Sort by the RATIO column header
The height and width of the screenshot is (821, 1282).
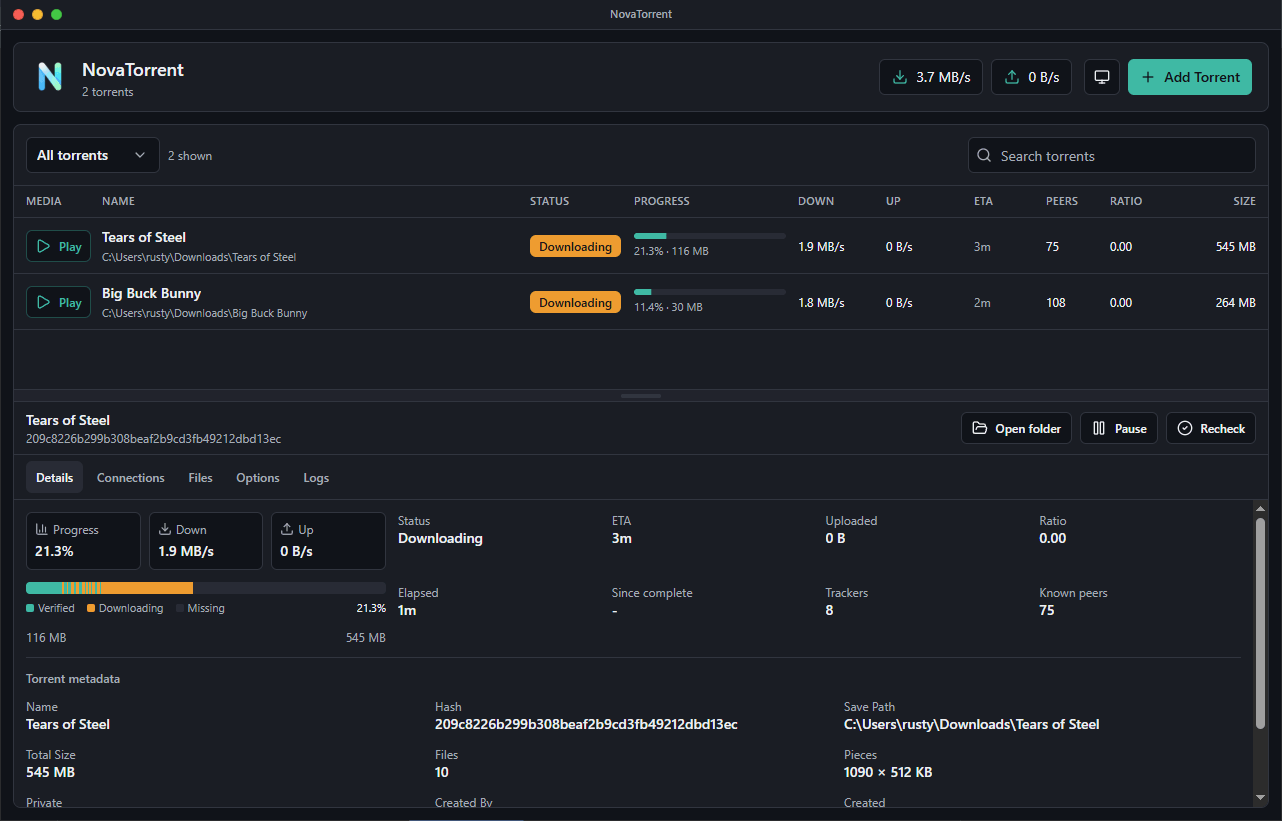tap(1126, 201)
